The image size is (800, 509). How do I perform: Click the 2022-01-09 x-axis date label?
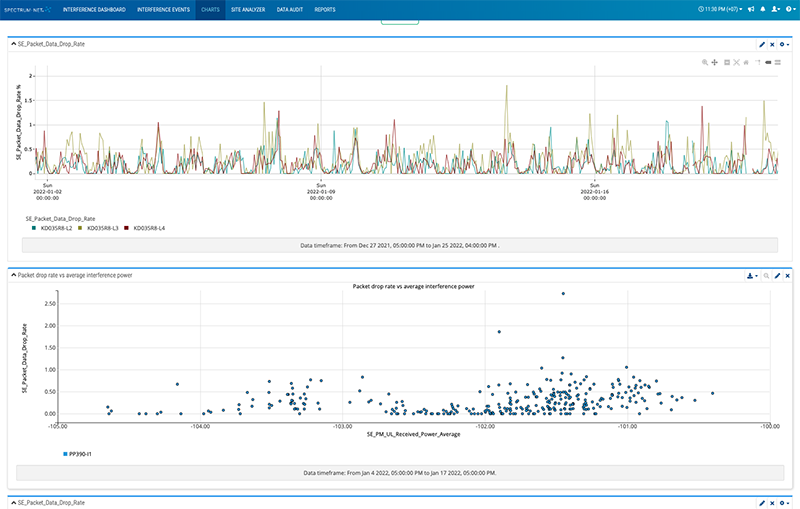click(321, 192)
